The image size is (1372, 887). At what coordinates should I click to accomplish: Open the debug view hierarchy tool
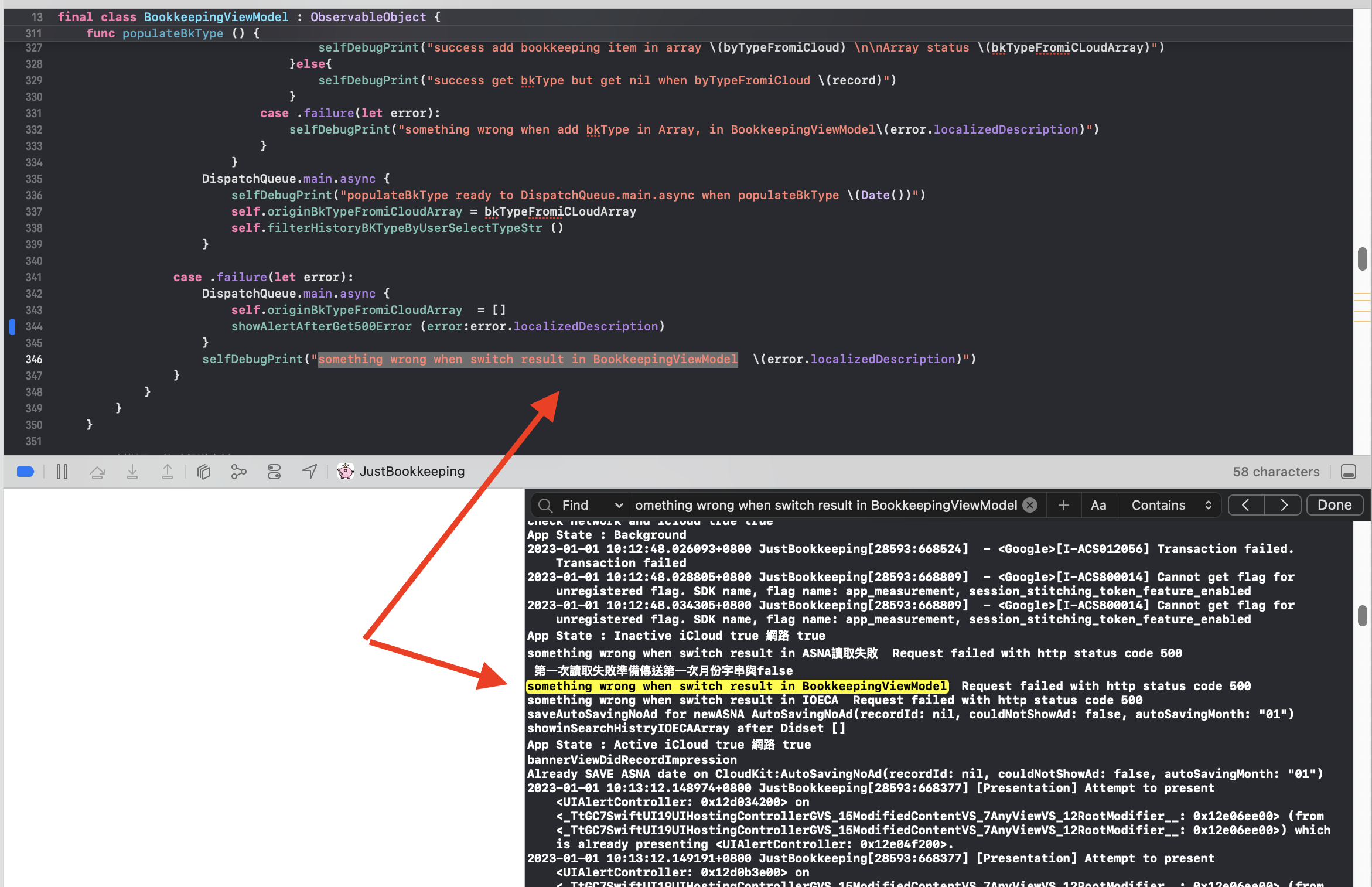204,472
